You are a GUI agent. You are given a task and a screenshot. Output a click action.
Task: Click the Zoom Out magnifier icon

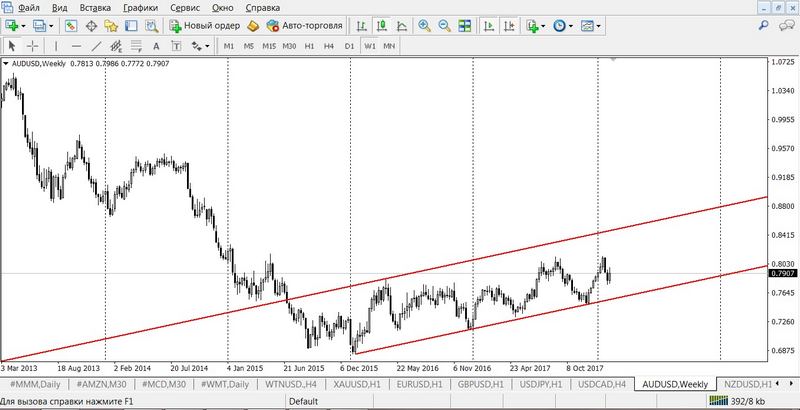[x=444, y=26]
